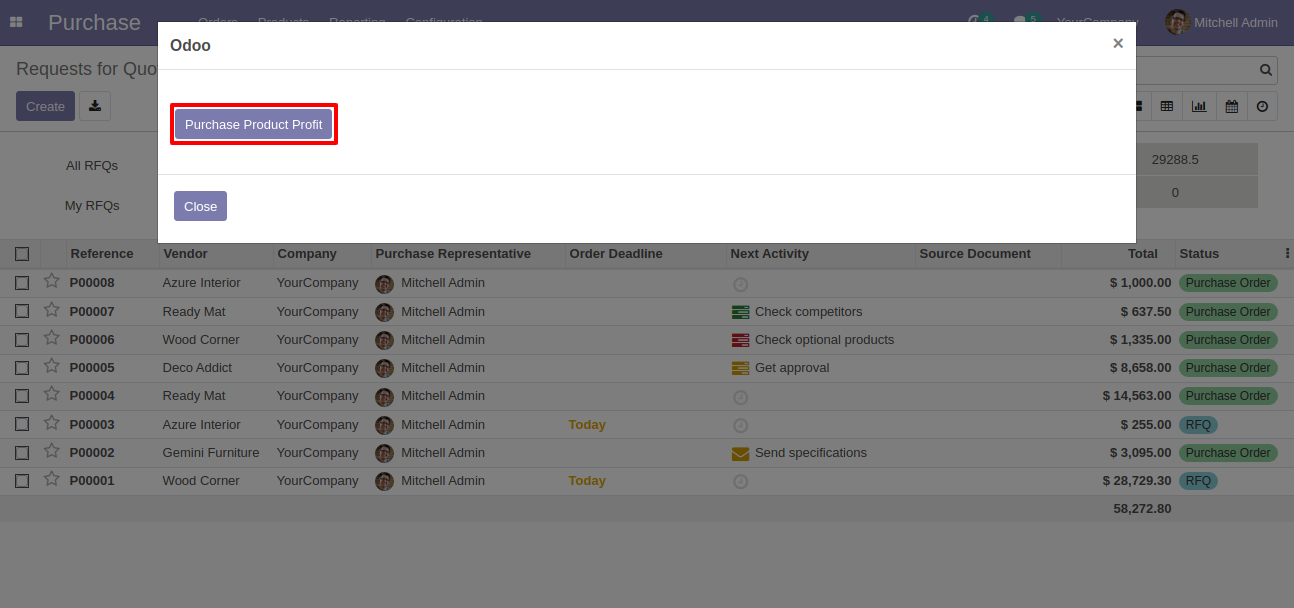Star the P00008 order as favorite
The width and height of the screenshot is (1294, 608).
pyautogui.click(x=51, y=282)
